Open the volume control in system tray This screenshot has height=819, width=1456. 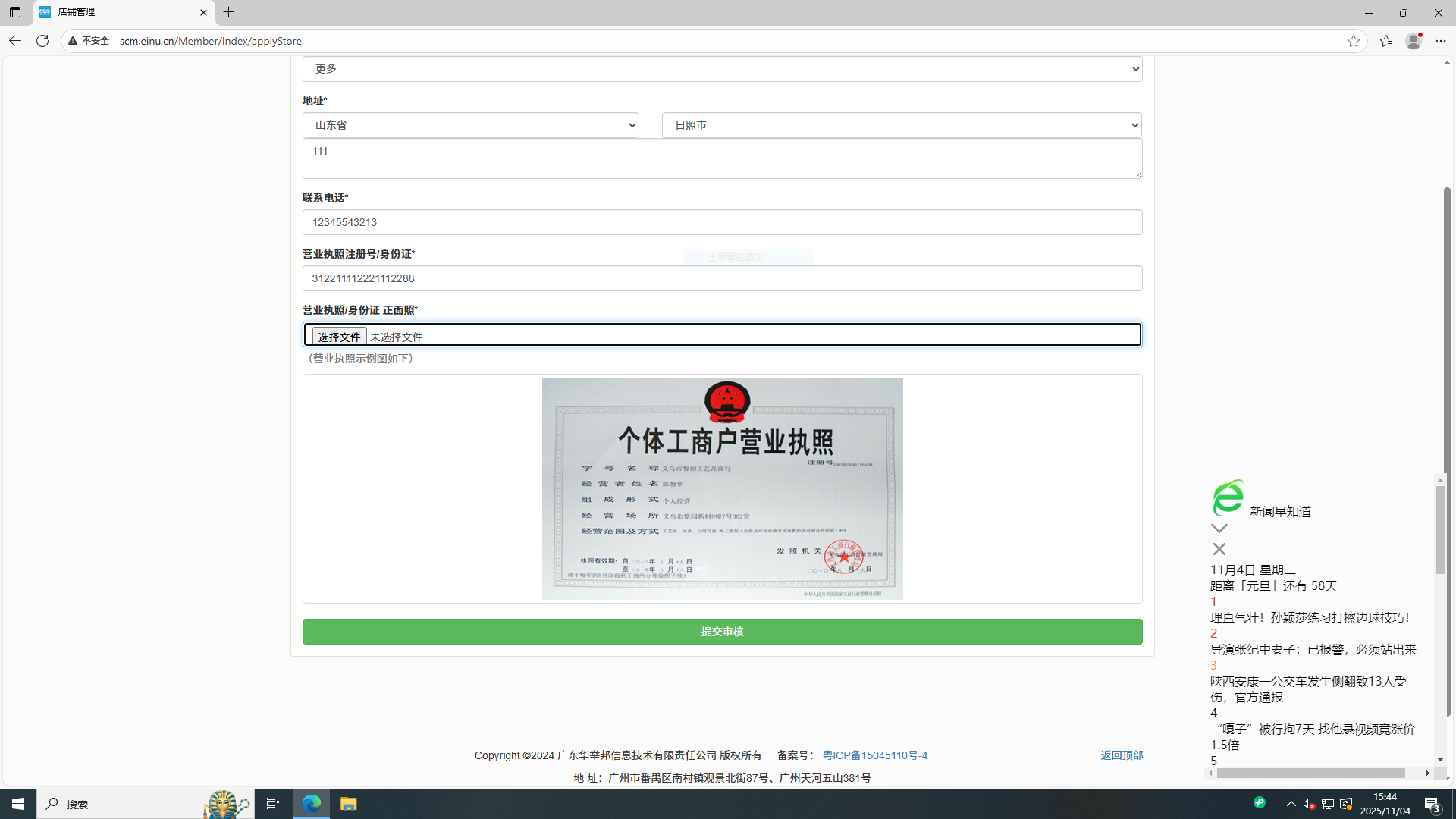pos(1309,803)
